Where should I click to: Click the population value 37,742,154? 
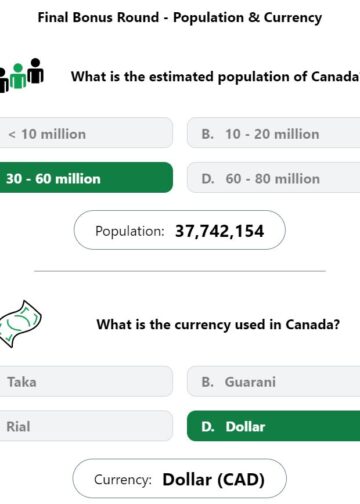pos(220,231)
